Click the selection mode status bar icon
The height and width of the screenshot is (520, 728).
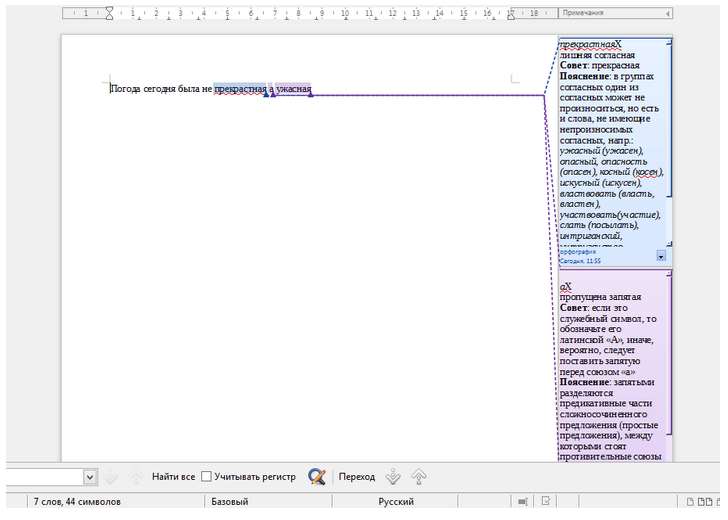pyautogui.click(x=522, y=501)
